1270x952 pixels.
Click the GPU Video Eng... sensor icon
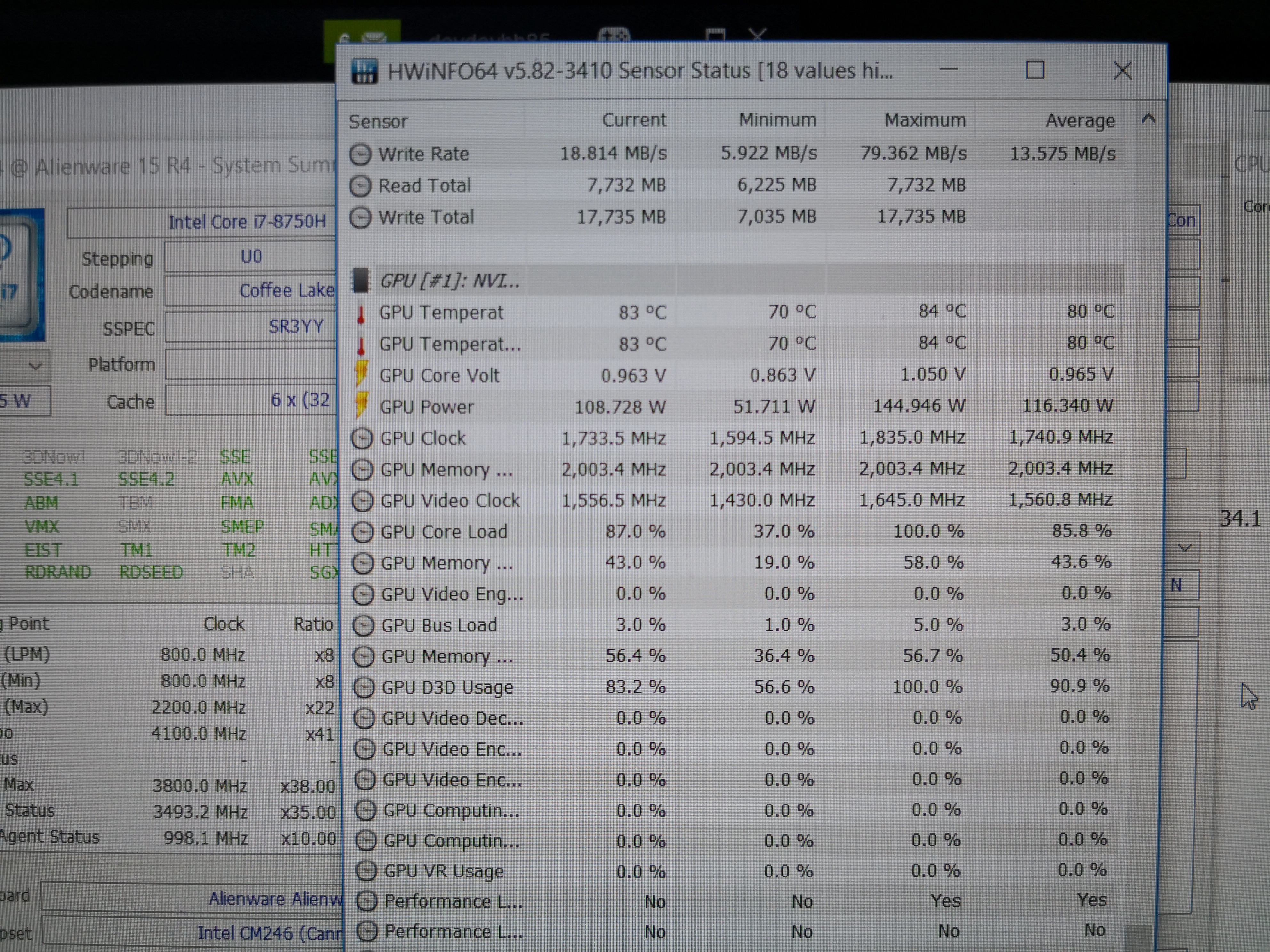[363, 594]
